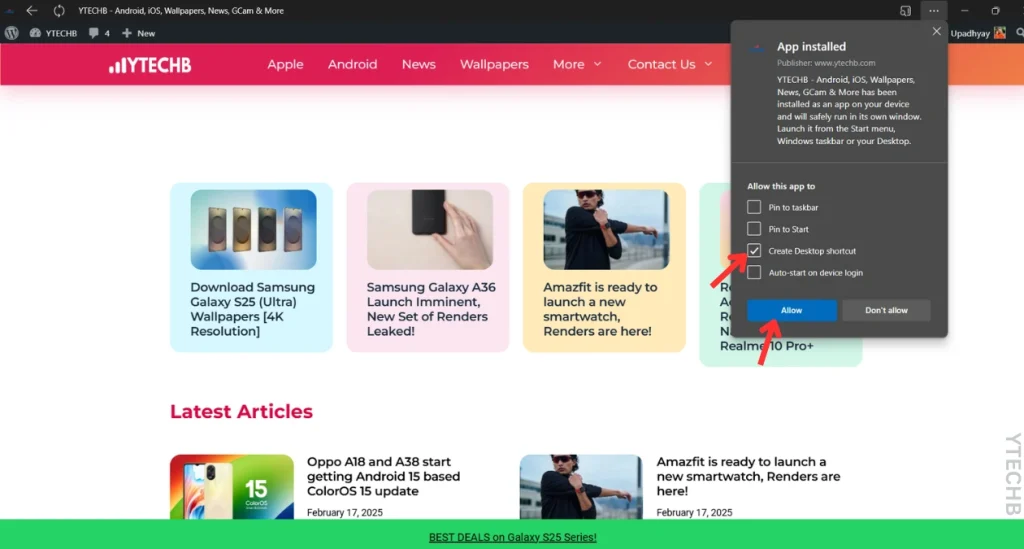Click the sidebar panel icon in title bar

click(x=905, y=10)
